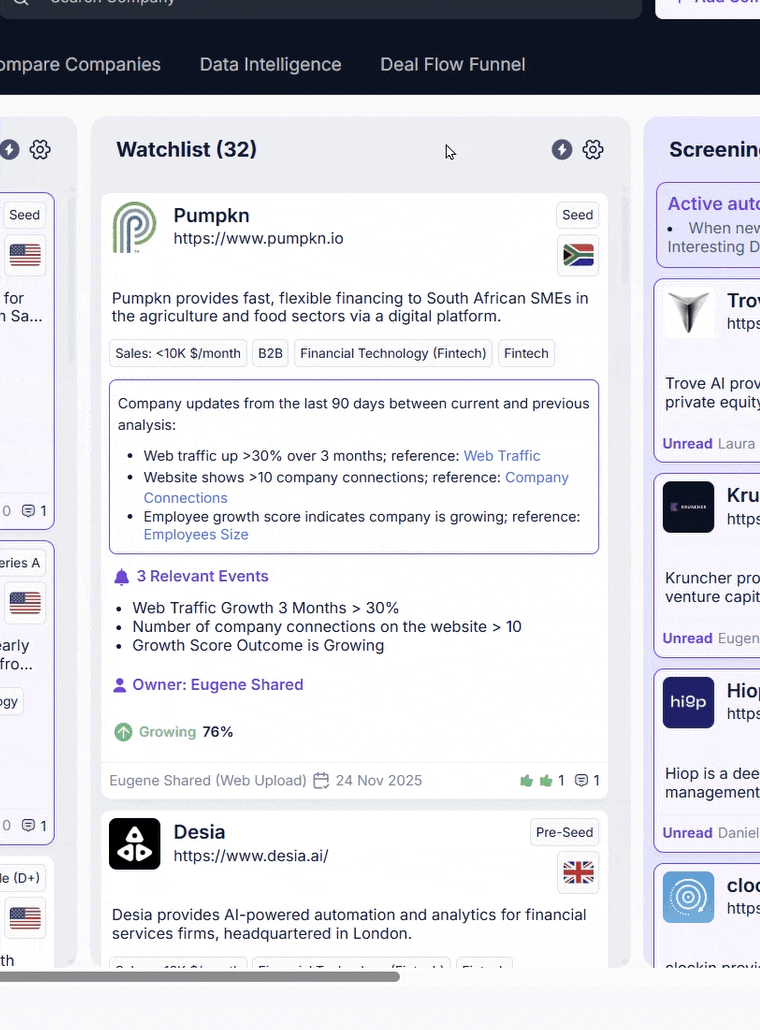Click the Pumpkn company logo
Screen dimensions: 760x1030
[135, 227]
